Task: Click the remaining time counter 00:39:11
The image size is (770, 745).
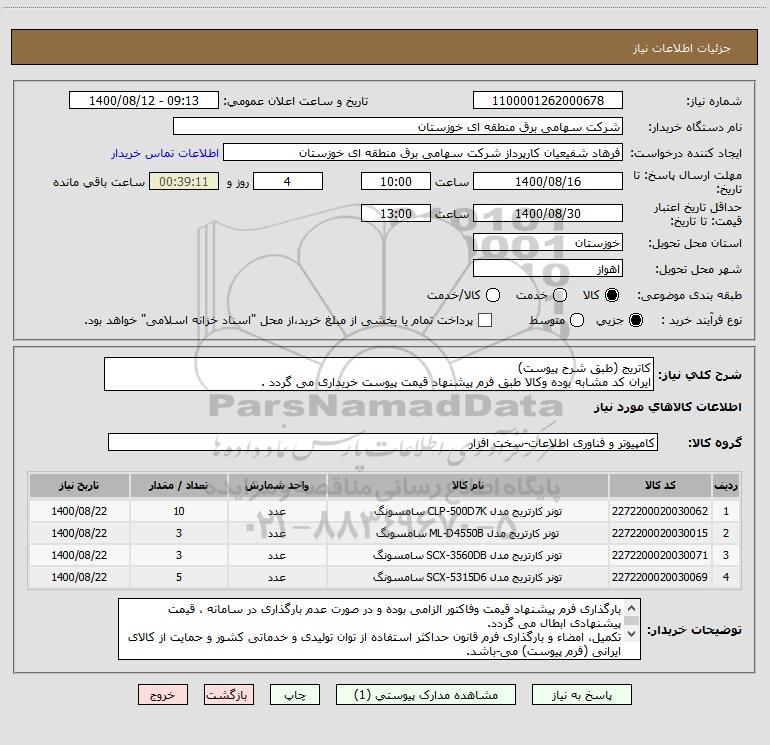Action: click(184, 181)
